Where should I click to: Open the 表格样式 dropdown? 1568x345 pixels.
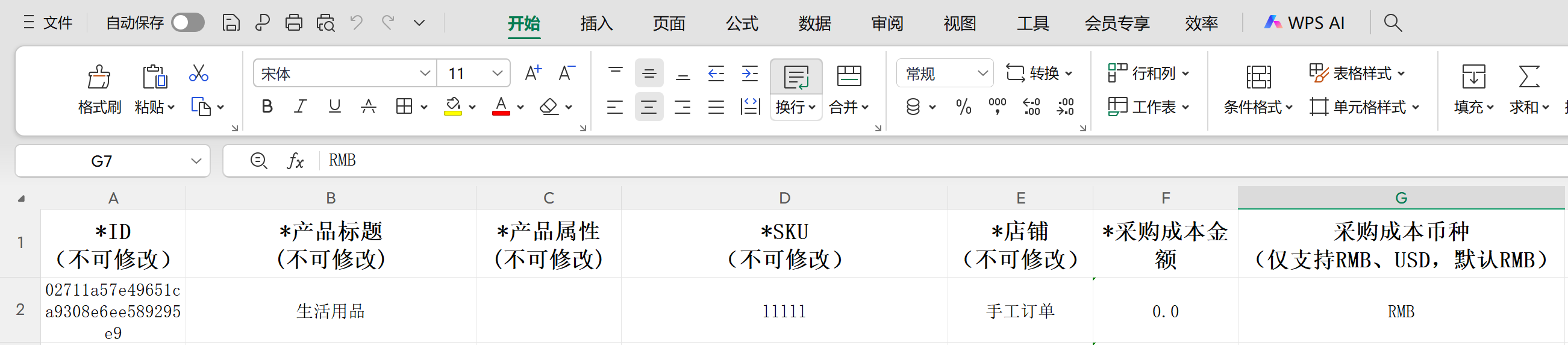pyautogui.click(x=1357, y=73)
